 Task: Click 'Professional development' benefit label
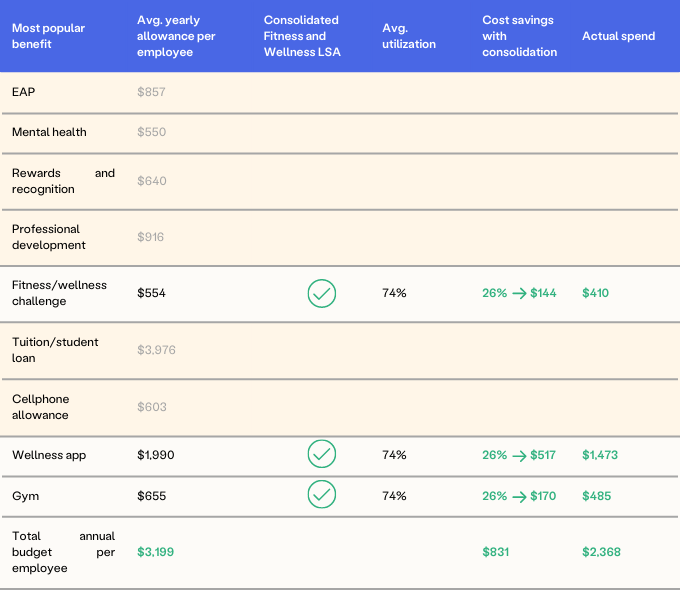[x=49, y=237]
